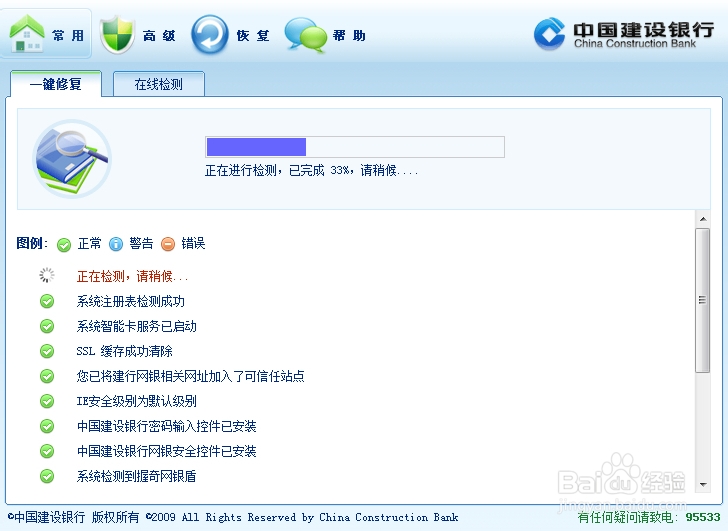
Task: Click the check icon for SSL 缓存成功清除
Action: [47, 351]
